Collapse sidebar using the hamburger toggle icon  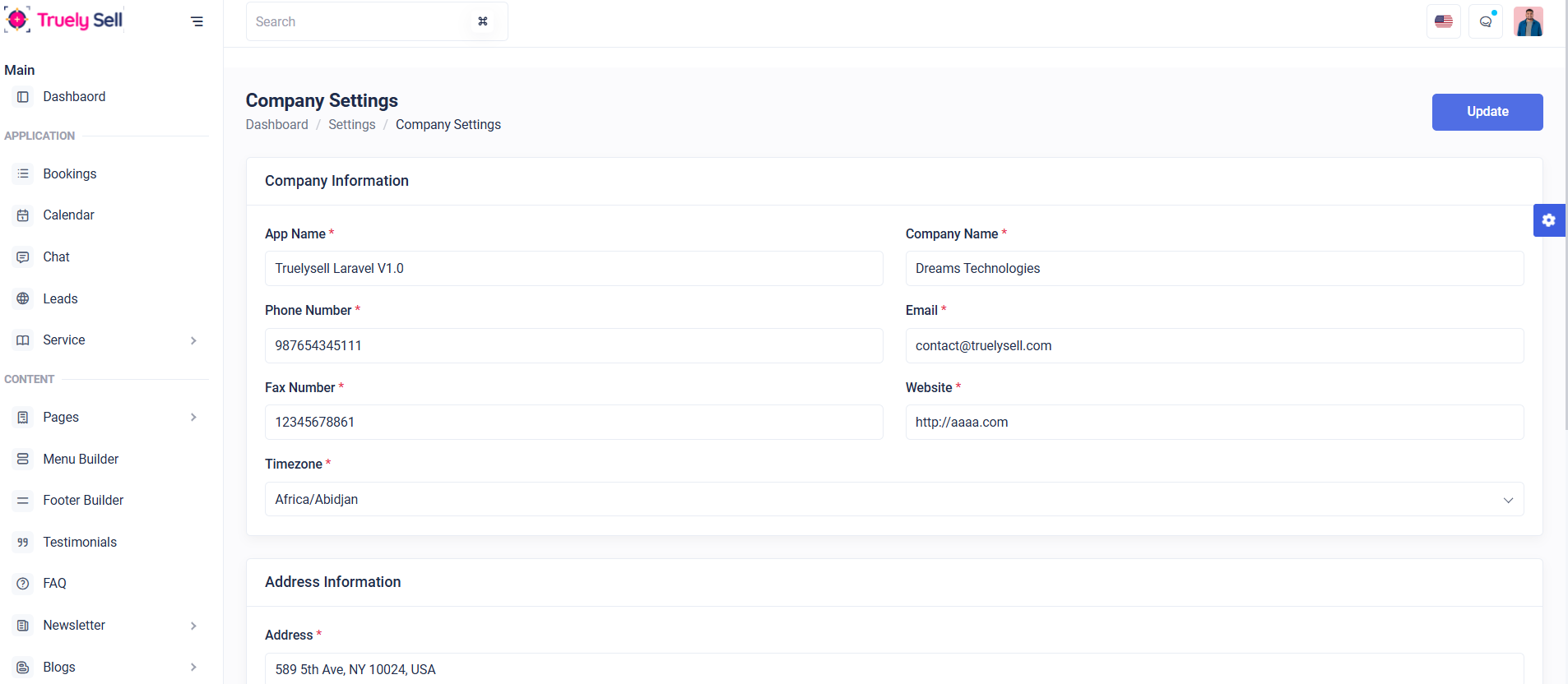click(197, 21)
